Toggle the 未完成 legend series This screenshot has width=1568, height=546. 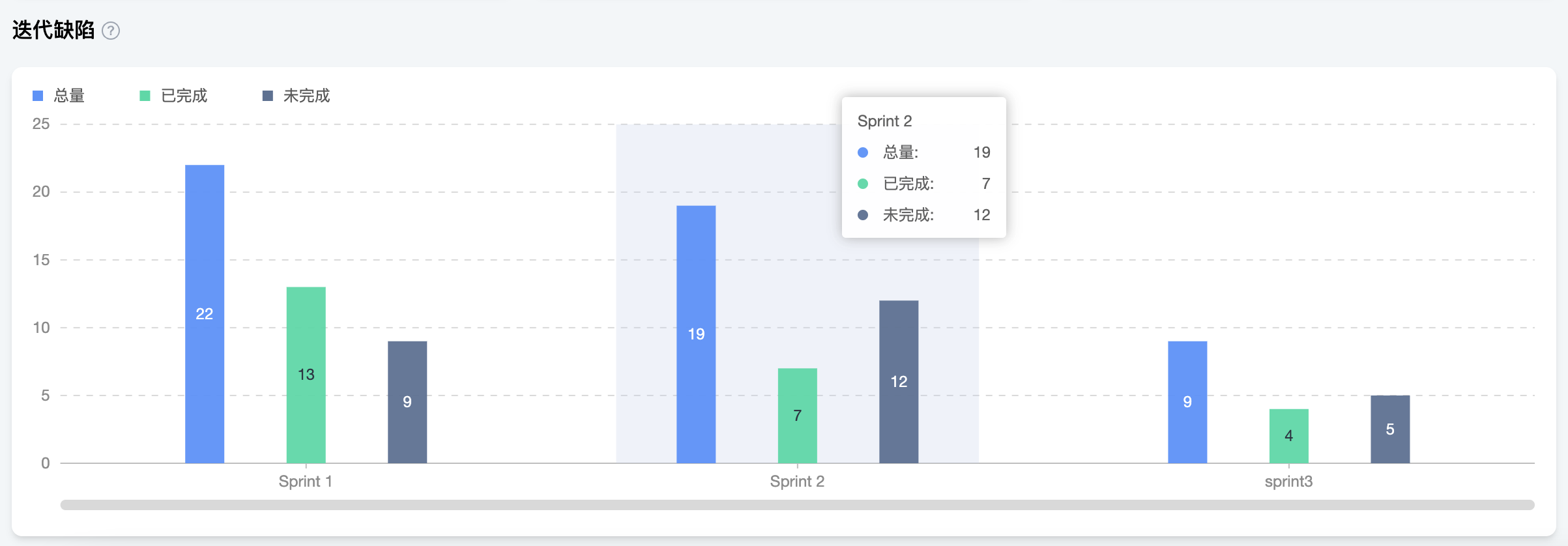pos(306,96)
